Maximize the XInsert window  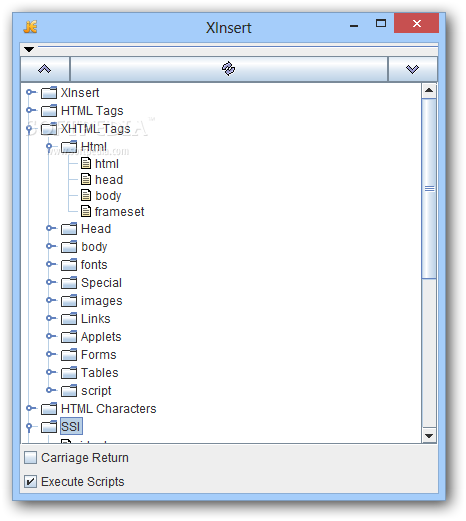(x=381, y=24)
